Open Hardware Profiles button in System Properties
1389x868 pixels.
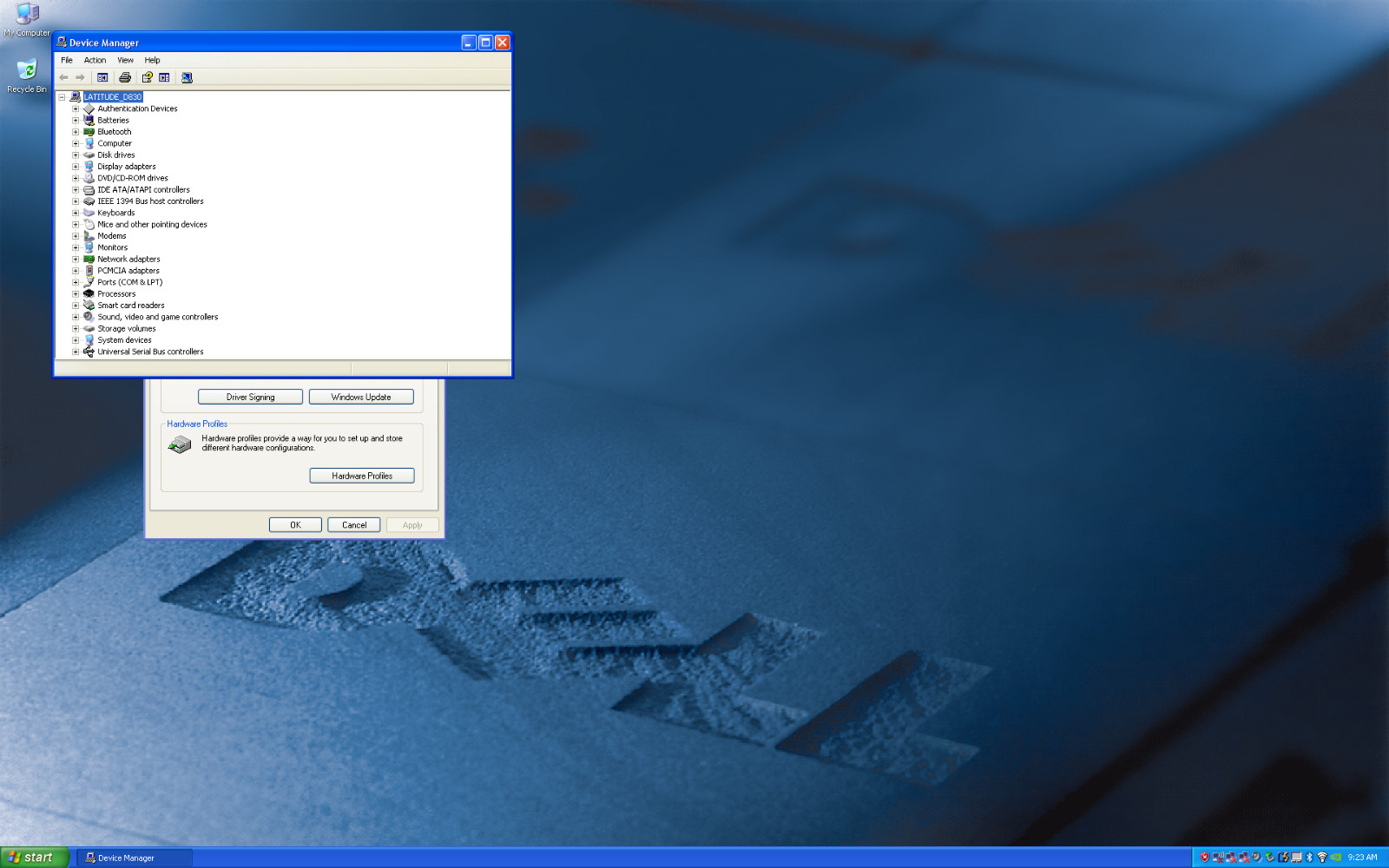coord(362,476)
